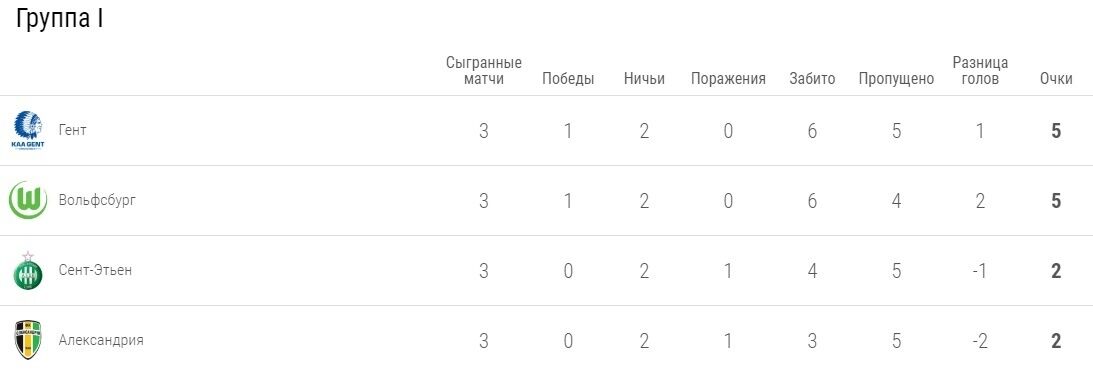The image size is (1093, 371).
Task: Click the Группа I heading
Action: tap(60, 19)
